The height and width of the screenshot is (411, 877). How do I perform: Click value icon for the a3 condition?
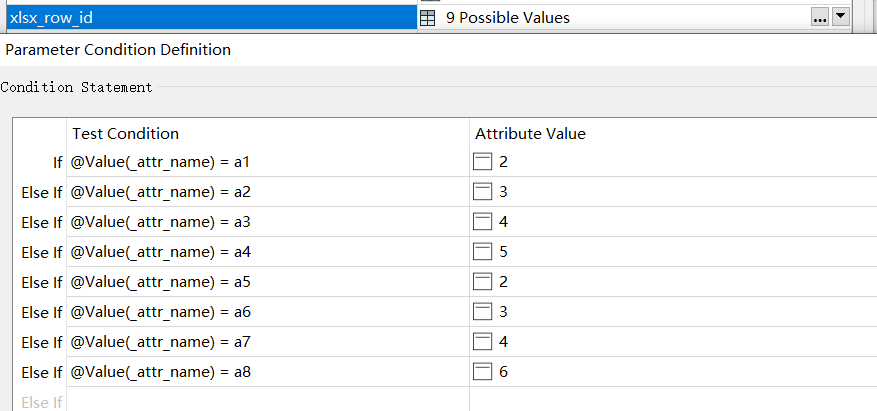tap(483, 222)
